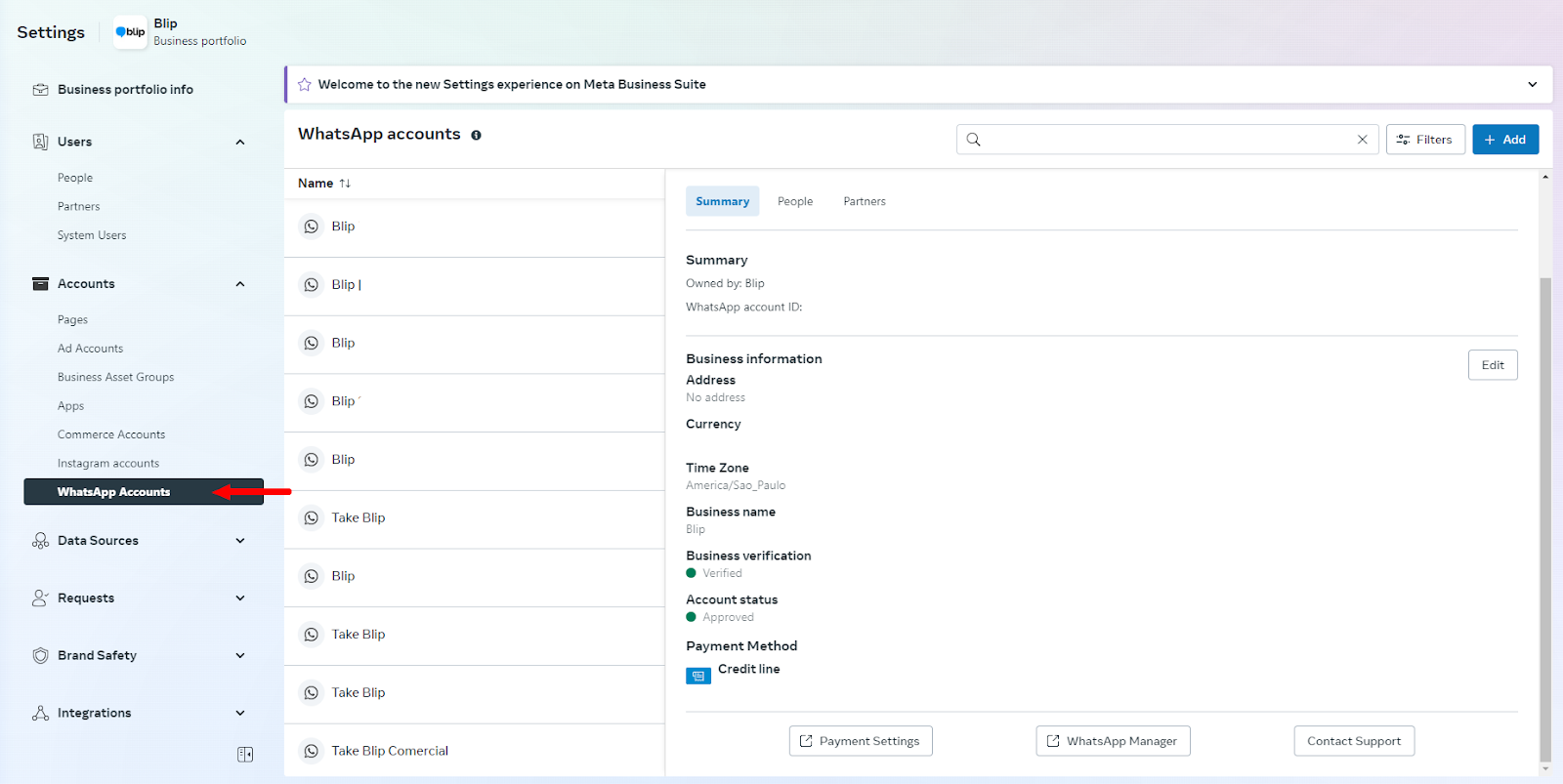The image size is (1563, 784).
Task: Click the credit line payment card icon
Action: coord(698,676)
